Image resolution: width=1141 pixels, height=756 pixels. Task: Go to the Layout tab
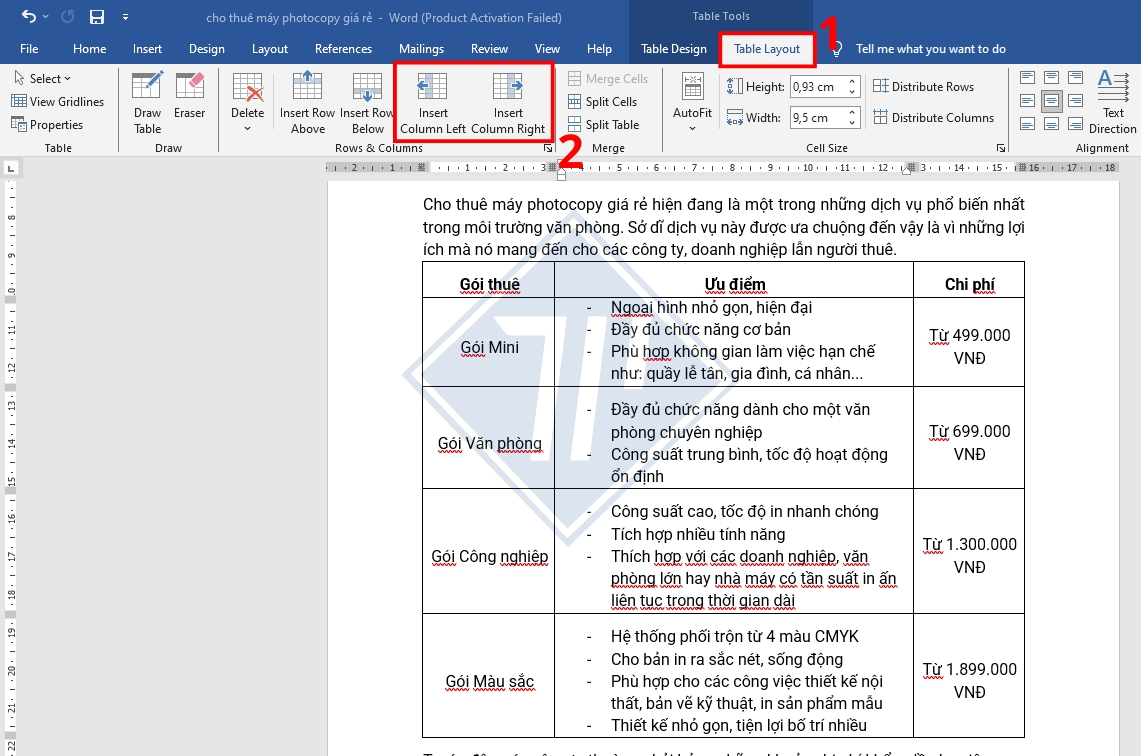pos(270,49)
